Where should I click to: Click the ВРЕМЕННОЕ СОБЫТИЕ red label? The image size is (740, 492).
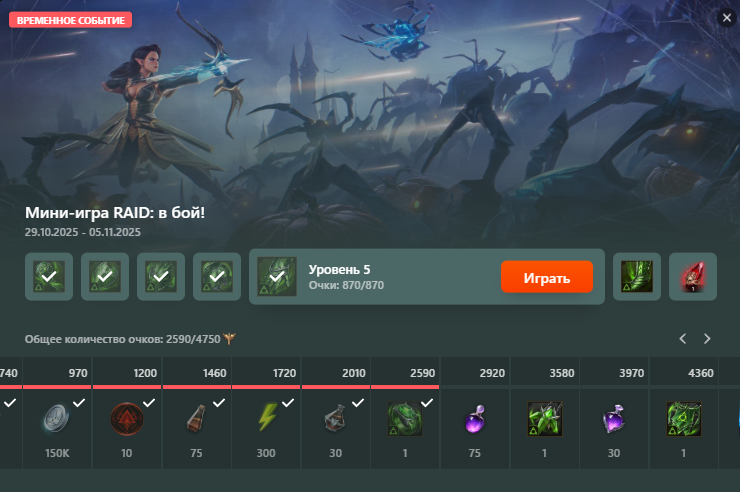click(x=70, y=20)
